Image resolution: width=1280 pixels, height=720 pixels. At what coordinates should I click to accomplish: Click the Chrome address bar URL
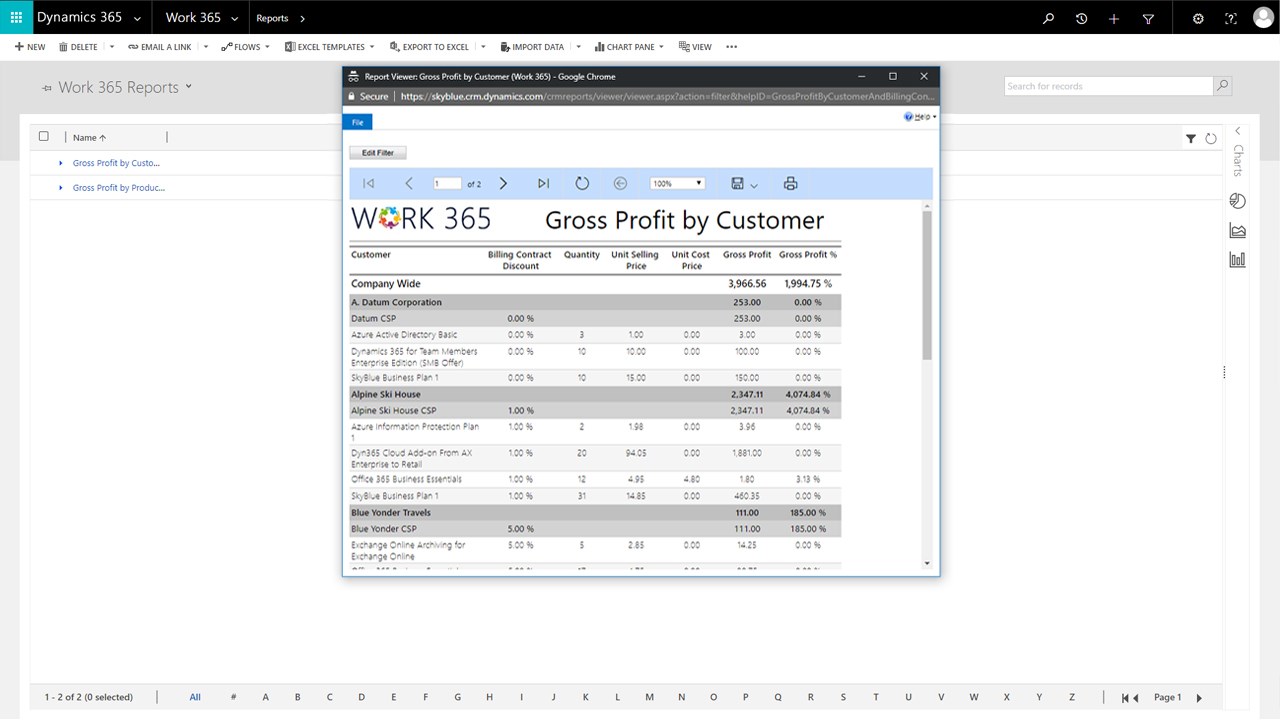[x=667, y=97]
